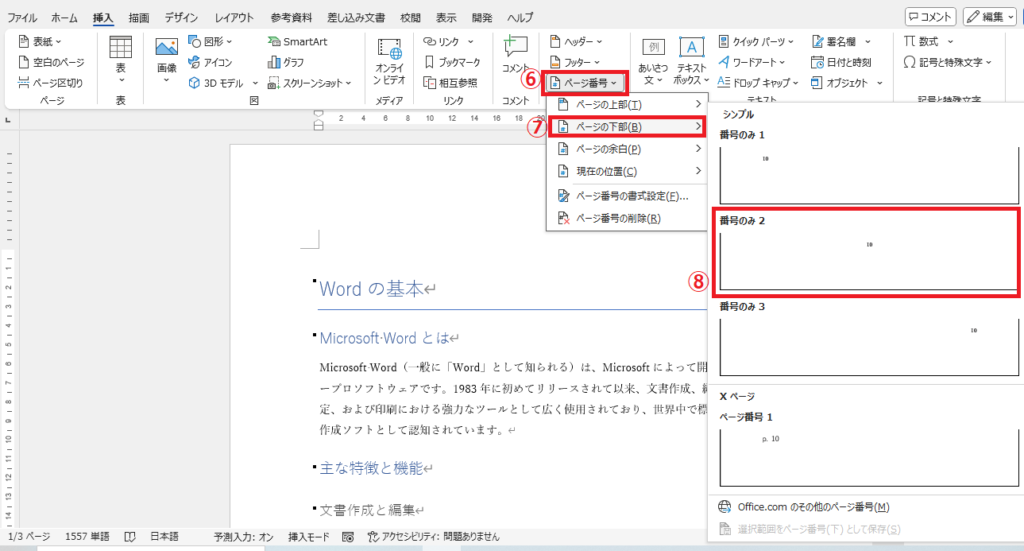Switch to the 開発 developer tab
The height and width of the screenshot is (551, 1024).
[x=481, y=18]
